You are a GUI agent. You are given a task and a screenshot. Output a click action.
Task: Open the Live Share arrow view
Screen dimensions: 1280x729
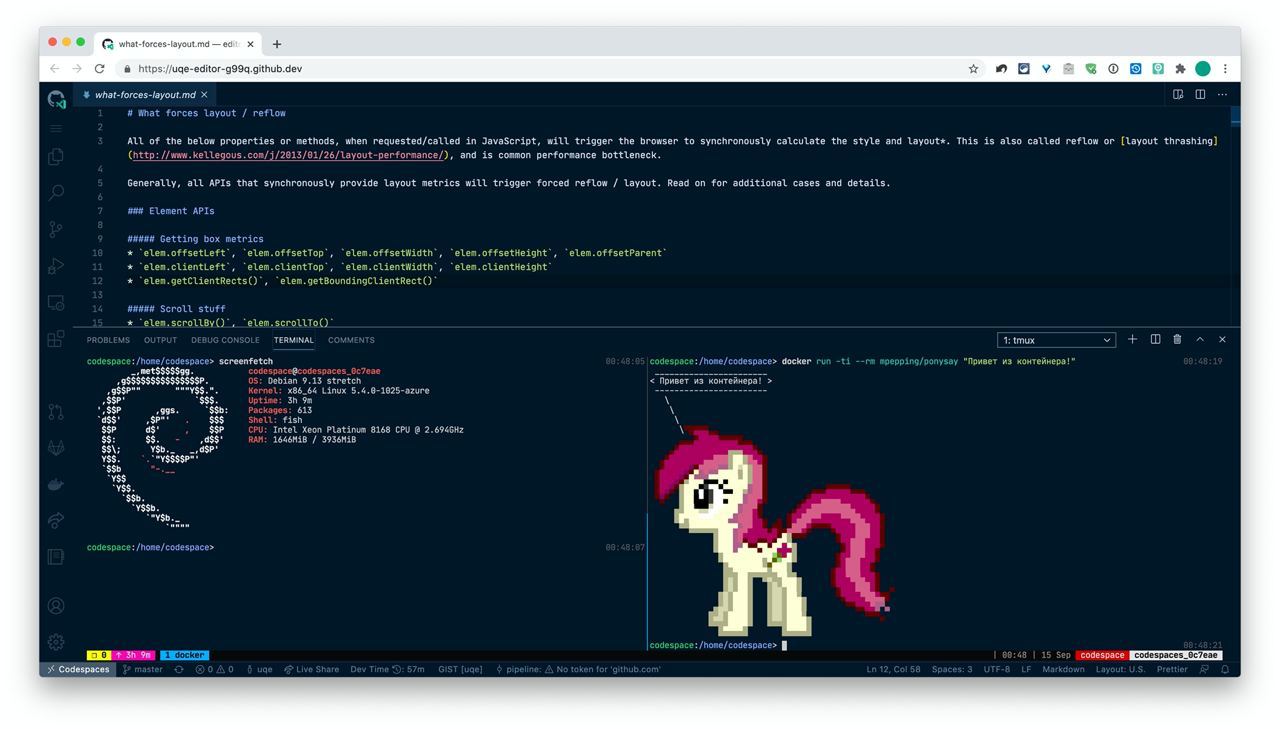[x=56, y=520]
